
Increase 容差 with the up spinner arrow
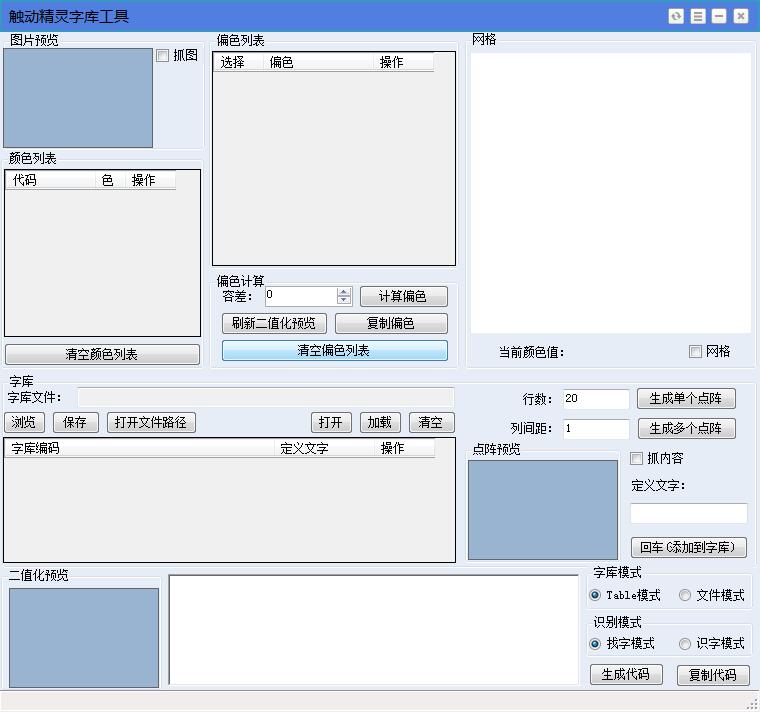[344, 292]
